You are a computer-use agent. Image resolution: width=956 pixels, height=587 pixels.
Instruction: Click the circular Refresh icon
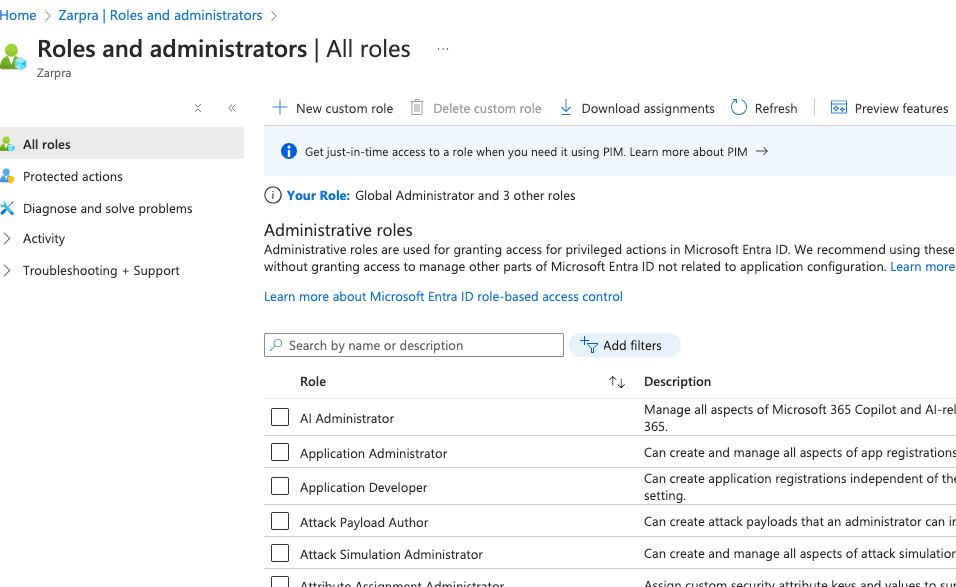(x=738, y=108)
